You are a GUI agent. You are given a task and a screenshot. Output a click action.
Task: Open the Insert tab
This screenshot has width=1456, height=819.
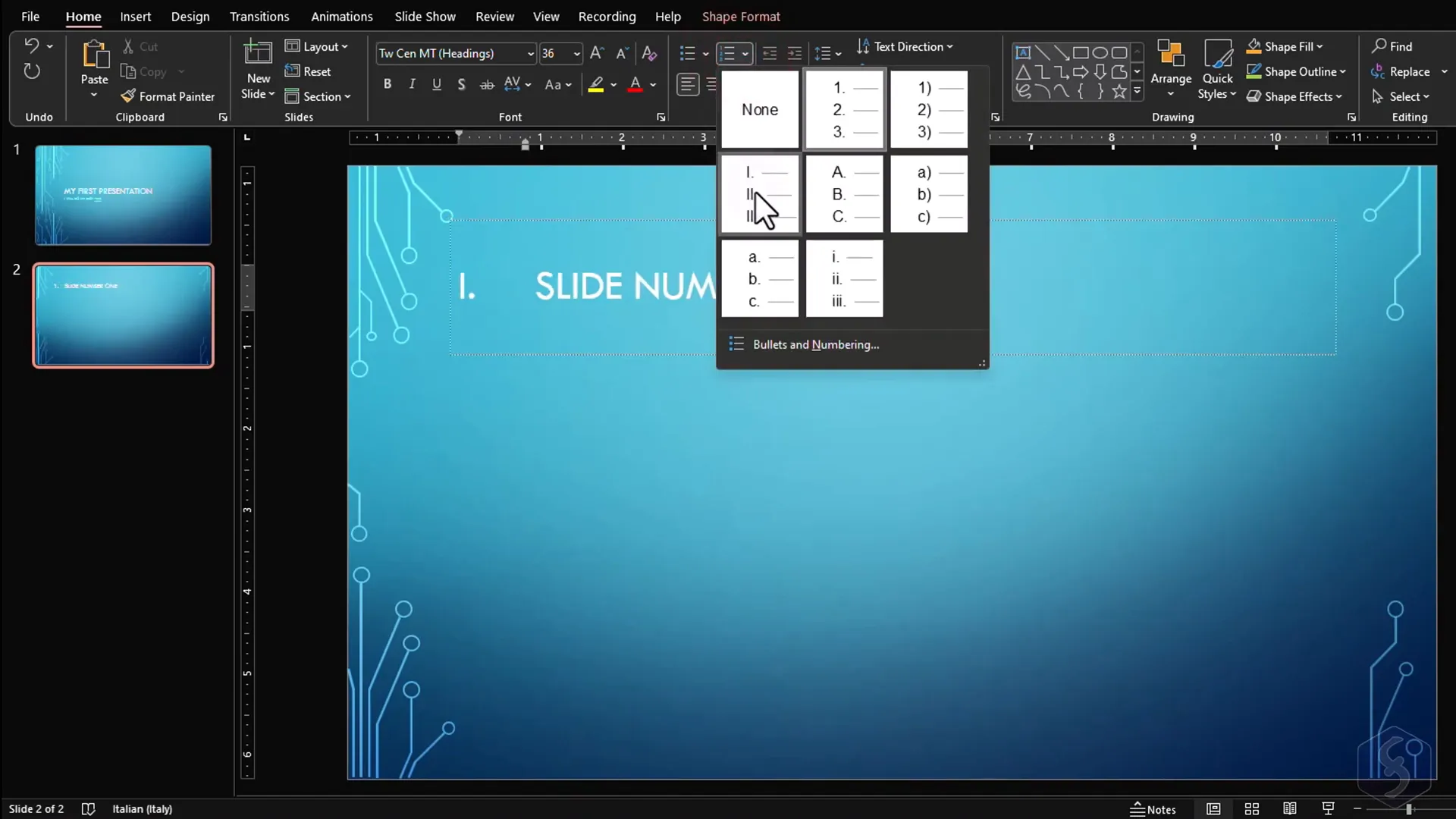135,17
